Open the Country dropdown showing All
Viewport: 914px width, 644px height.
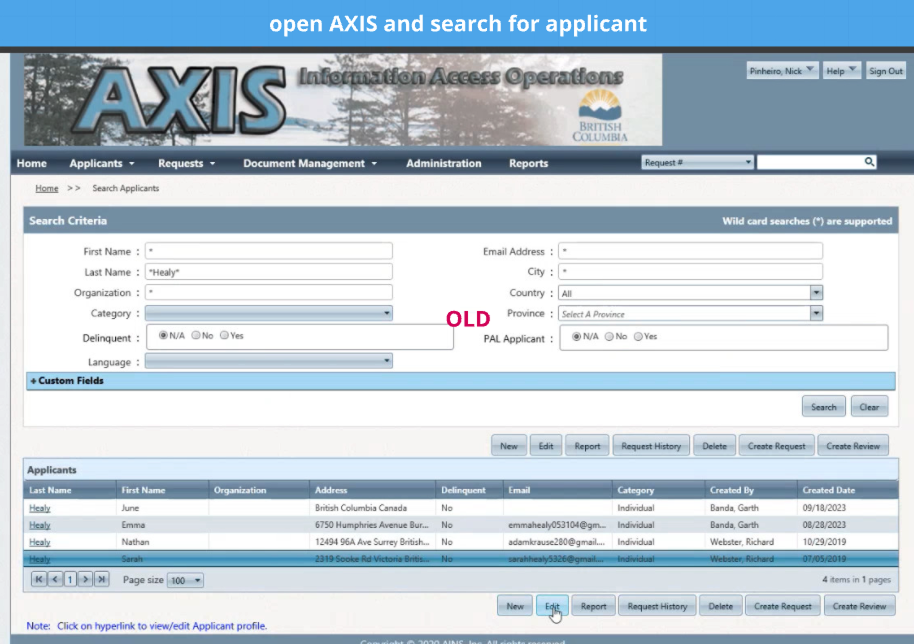690,293
